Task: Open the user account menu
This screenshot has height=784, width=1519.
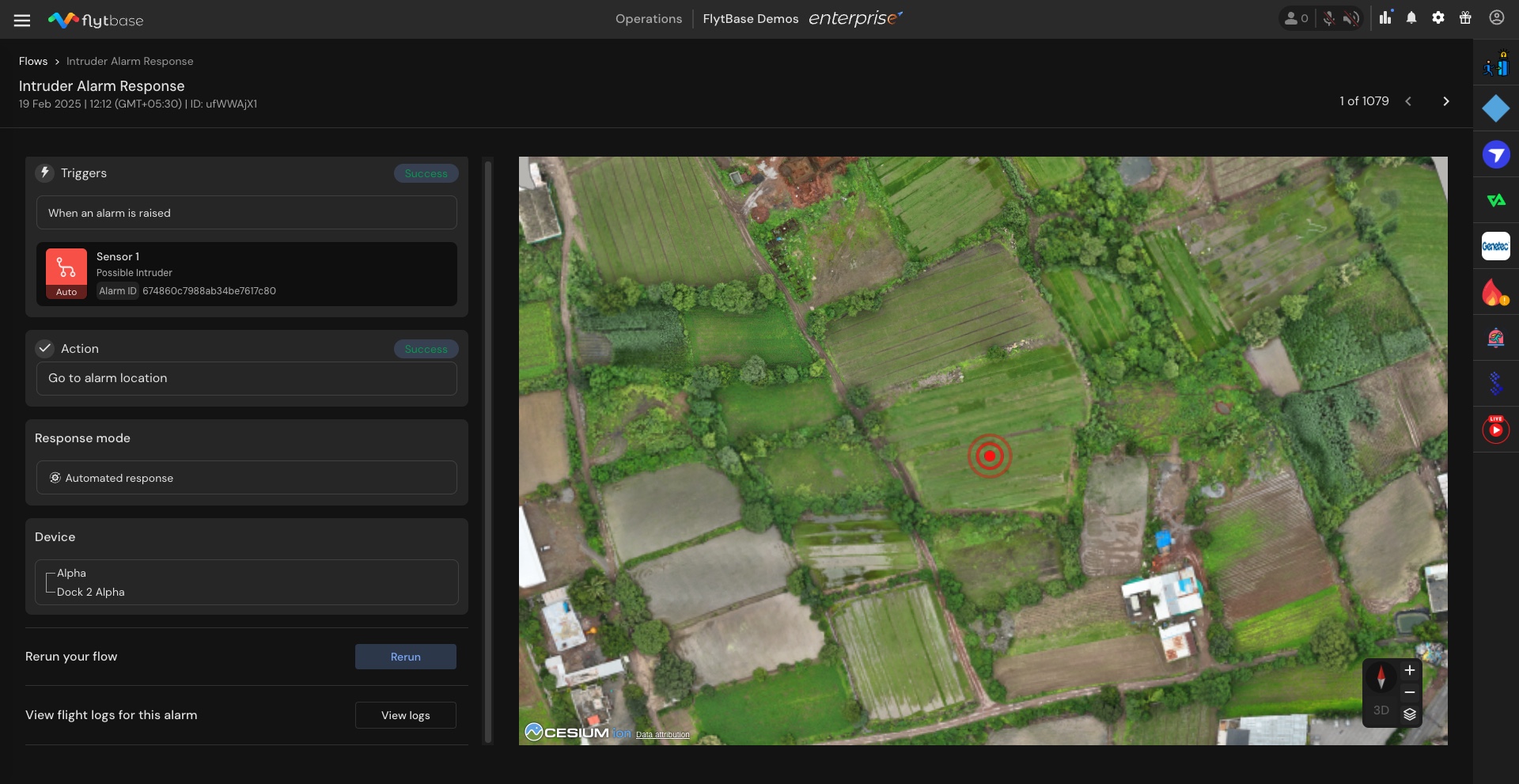Action: click(1496, 18)
